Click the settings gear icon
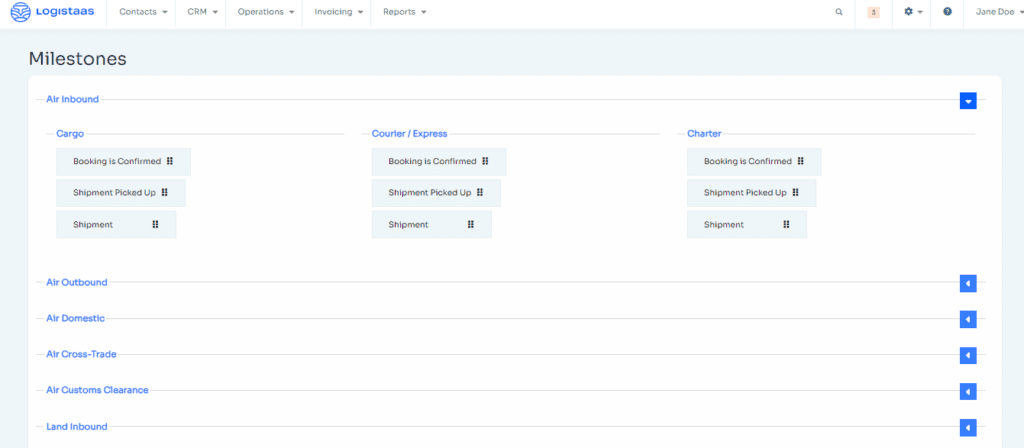This screenshot has height=448, width=1024. click(x=908, y=12)
